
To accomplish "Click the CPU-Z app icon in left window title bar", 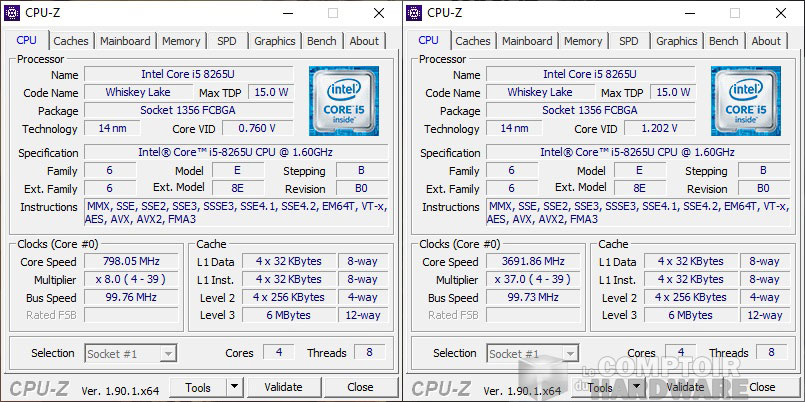I will click(x=11, y=13).
